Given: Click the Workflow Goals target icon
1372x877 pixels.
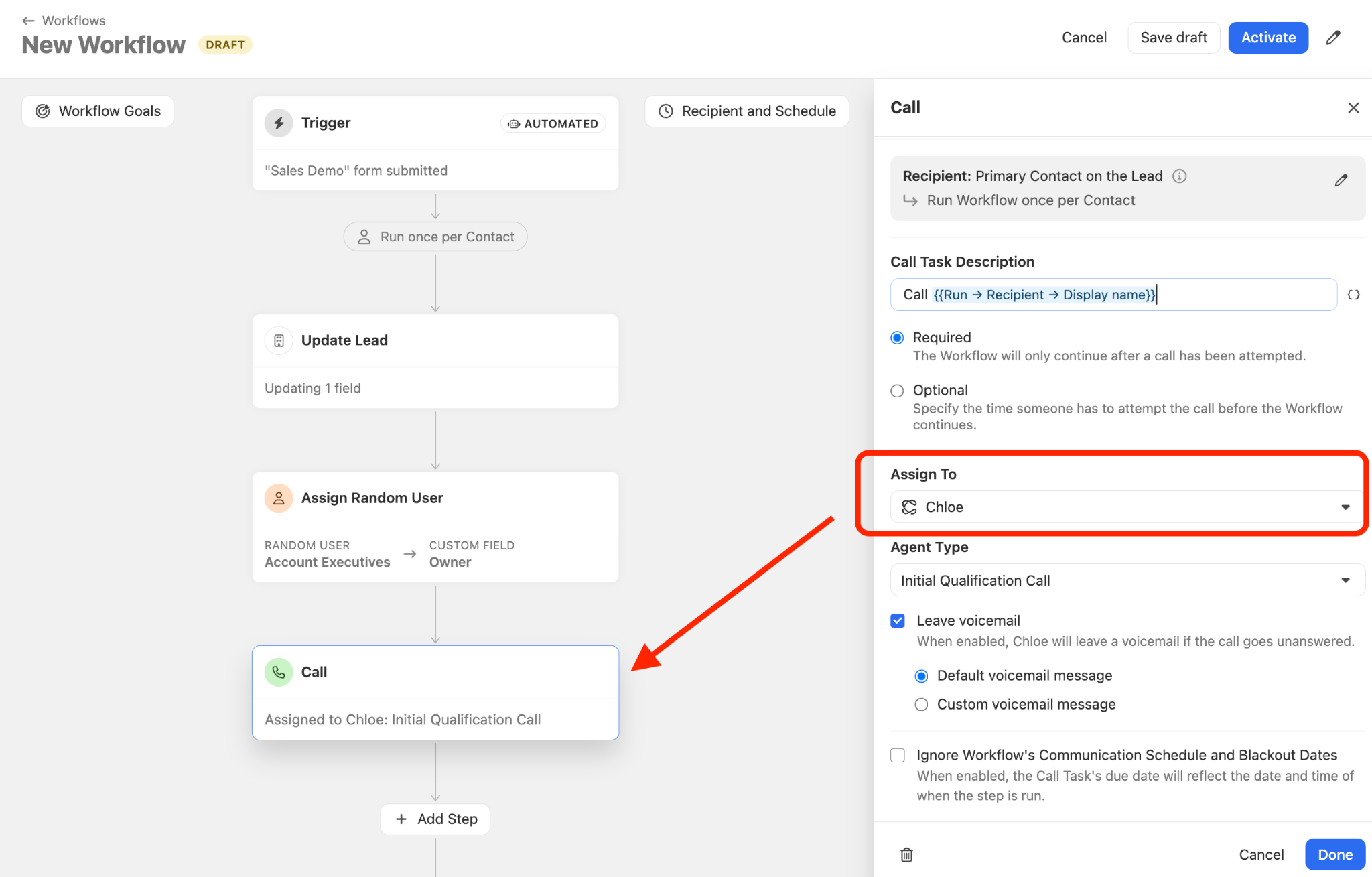Looking at the screenshot, I should point(43,111).
